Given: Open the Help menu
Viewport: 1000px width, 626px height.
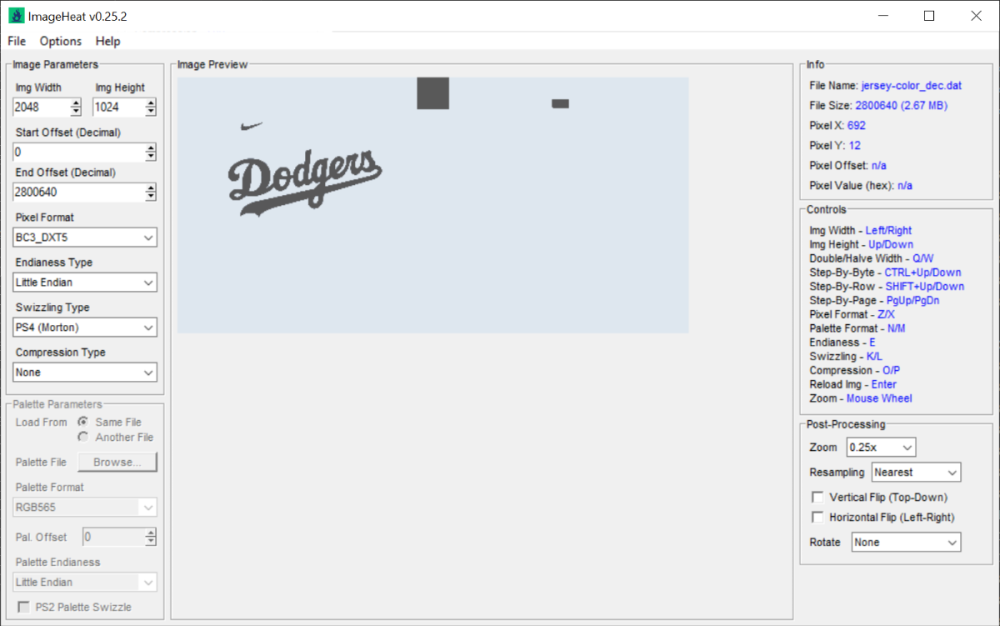Looking at the screenshot, I should point(108,41).
